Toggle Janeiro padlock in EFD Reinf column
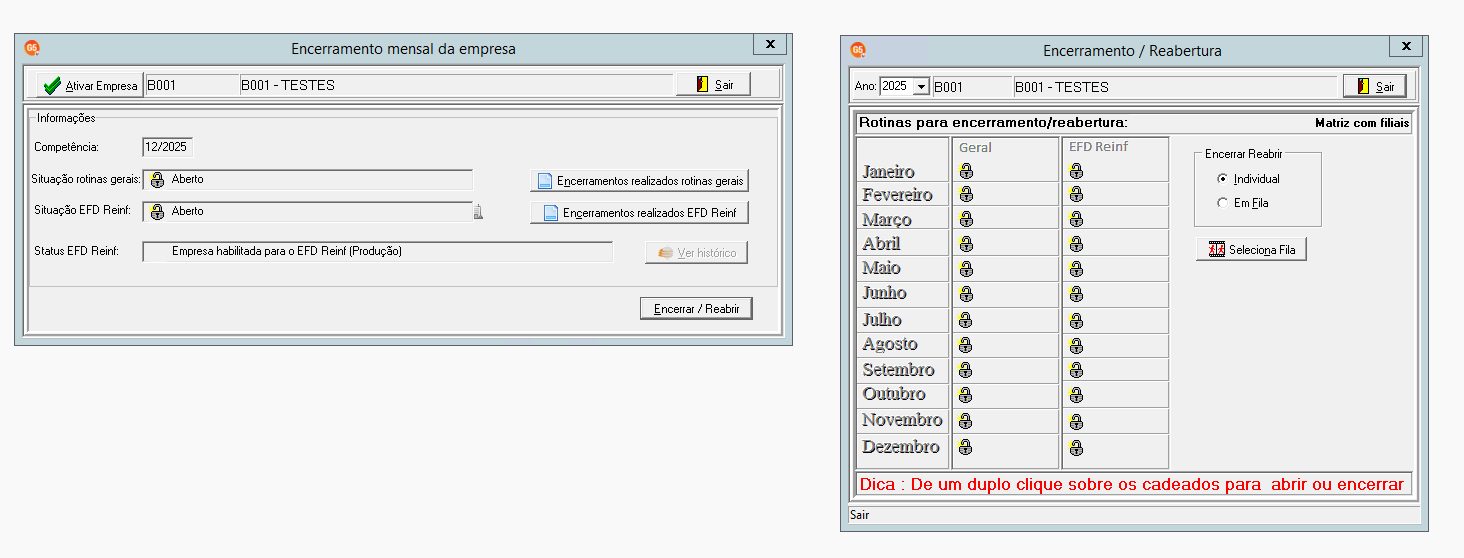The width and height of the screenshot is (1464, 558). point(1076,171)
